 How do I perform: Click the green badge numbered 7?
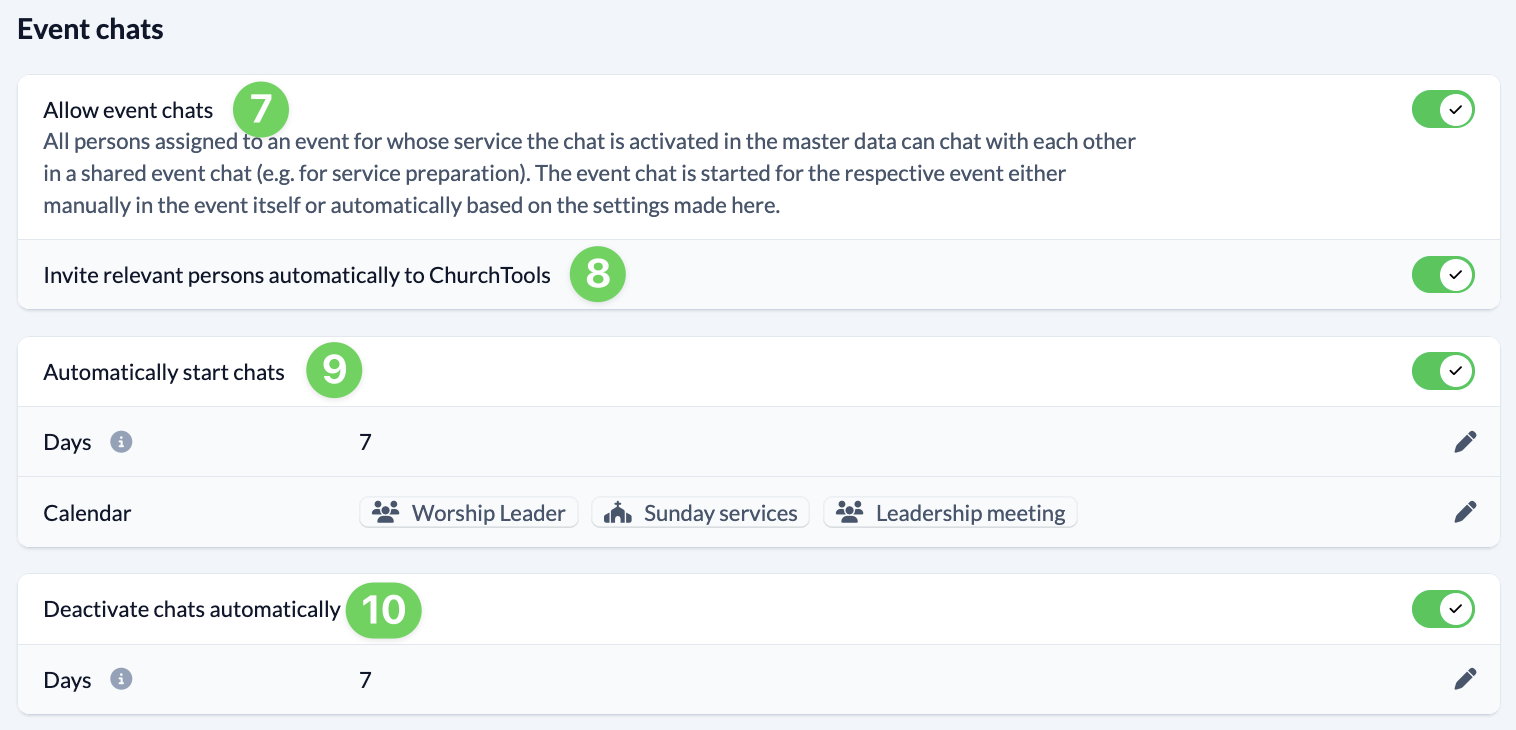pyautogui.click(x=261, y=109)
